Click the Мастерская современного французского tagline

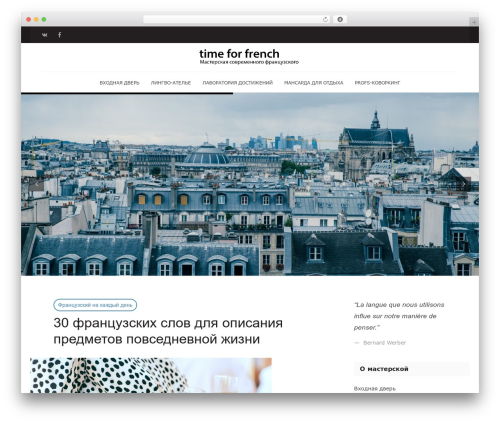point(249,62)
